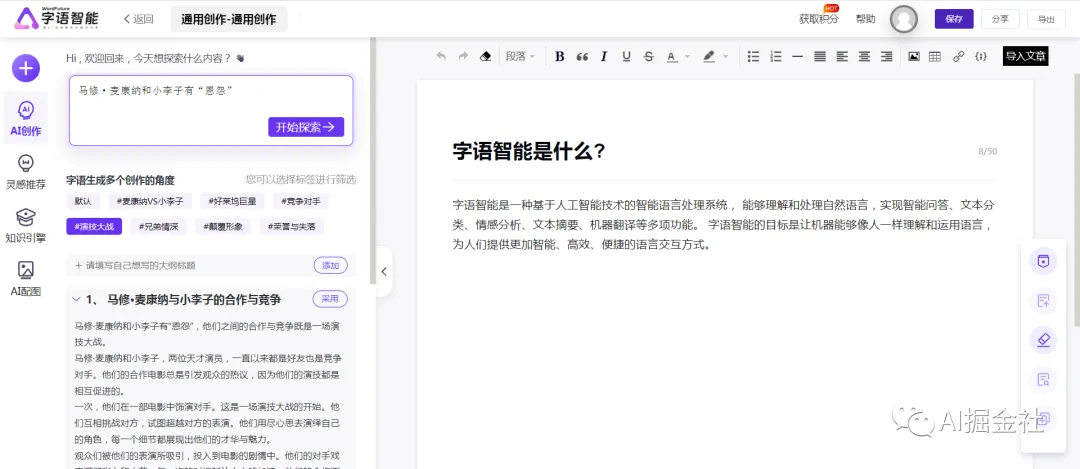The width and height of the screenshot is (1080, 469).
Task: Align text to the right
Action: coord(886,56)
